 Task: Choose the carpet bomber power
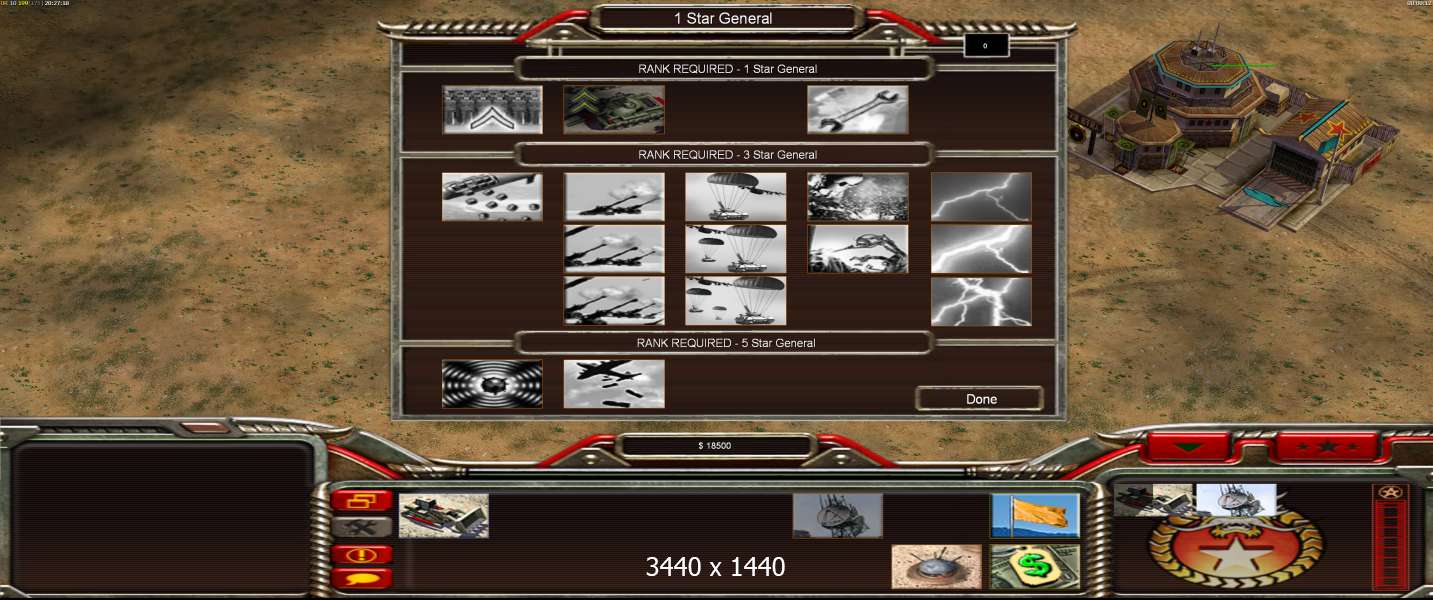tap(614, 384)
